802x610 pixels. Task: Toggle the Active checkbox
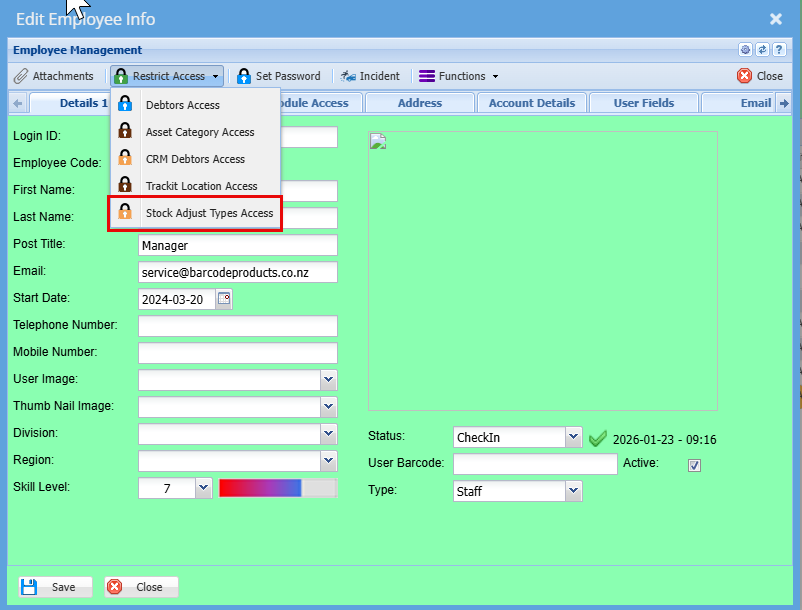tap(695, 465)
